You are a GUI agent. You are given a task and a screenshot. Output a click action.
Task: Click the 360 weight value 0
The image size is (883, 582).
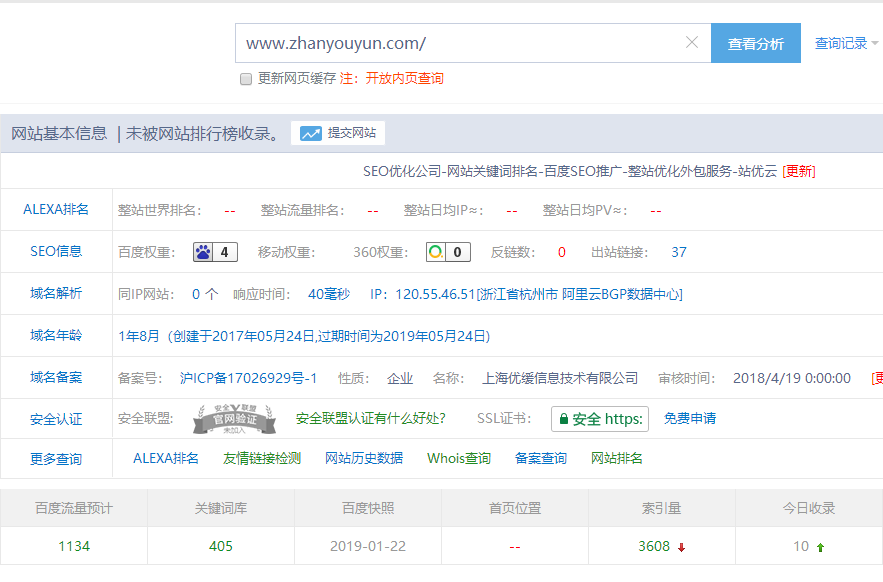458,252
